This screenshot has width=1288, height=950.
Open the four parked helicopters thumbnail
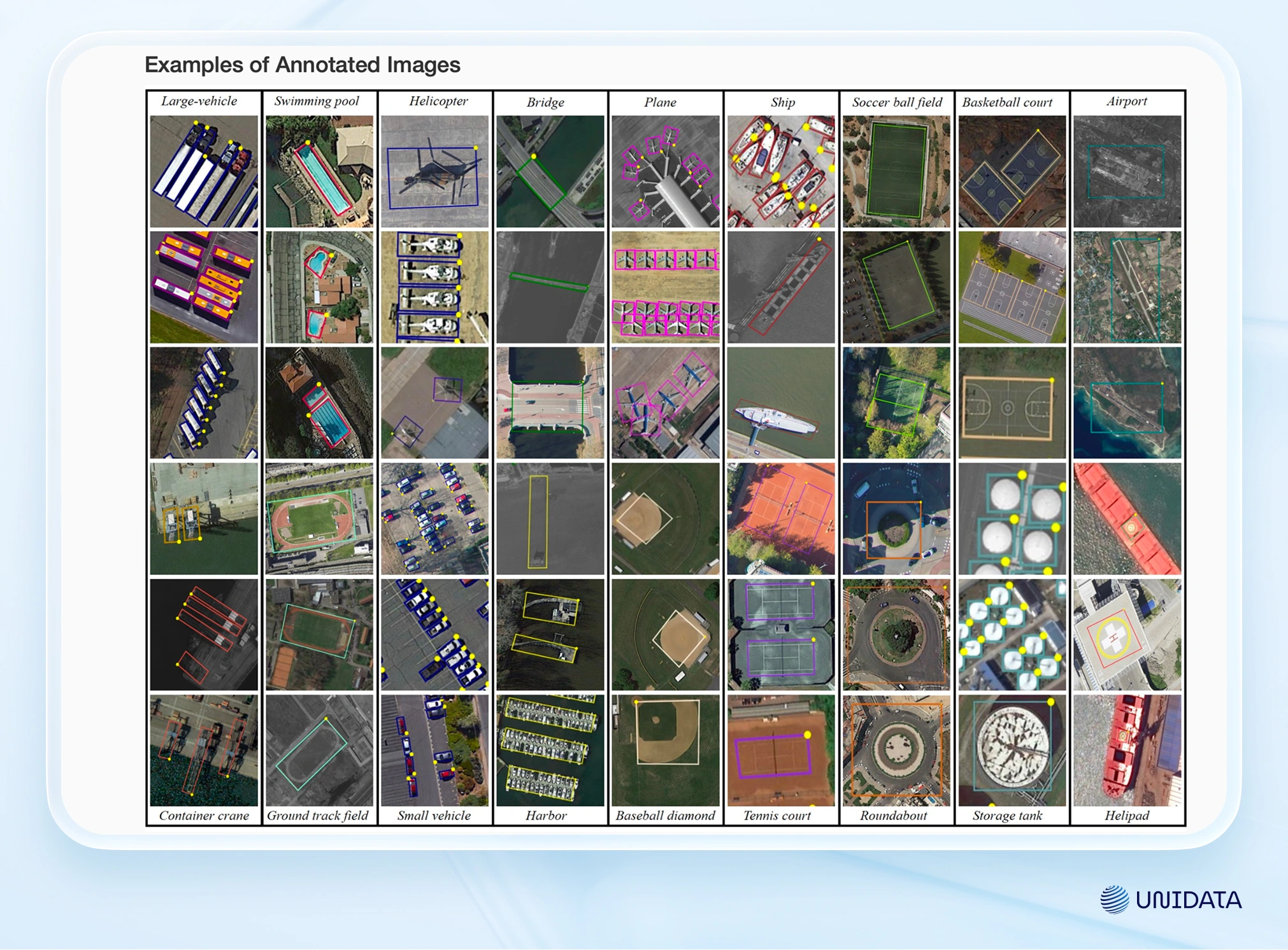tap(434, 287)
